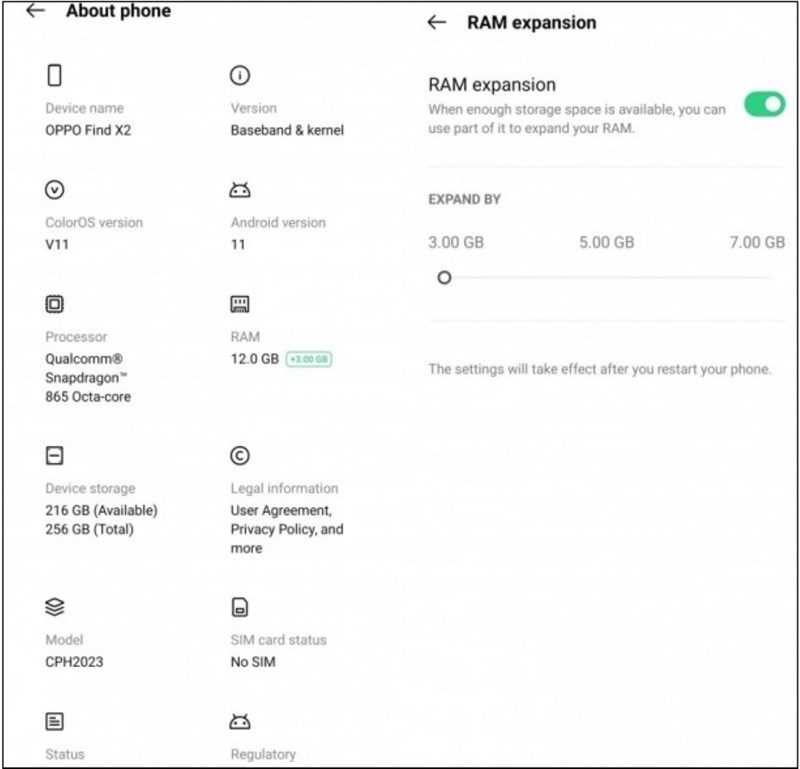
Task: Tap the ColorOS version icon
Action: click(55, 190)
